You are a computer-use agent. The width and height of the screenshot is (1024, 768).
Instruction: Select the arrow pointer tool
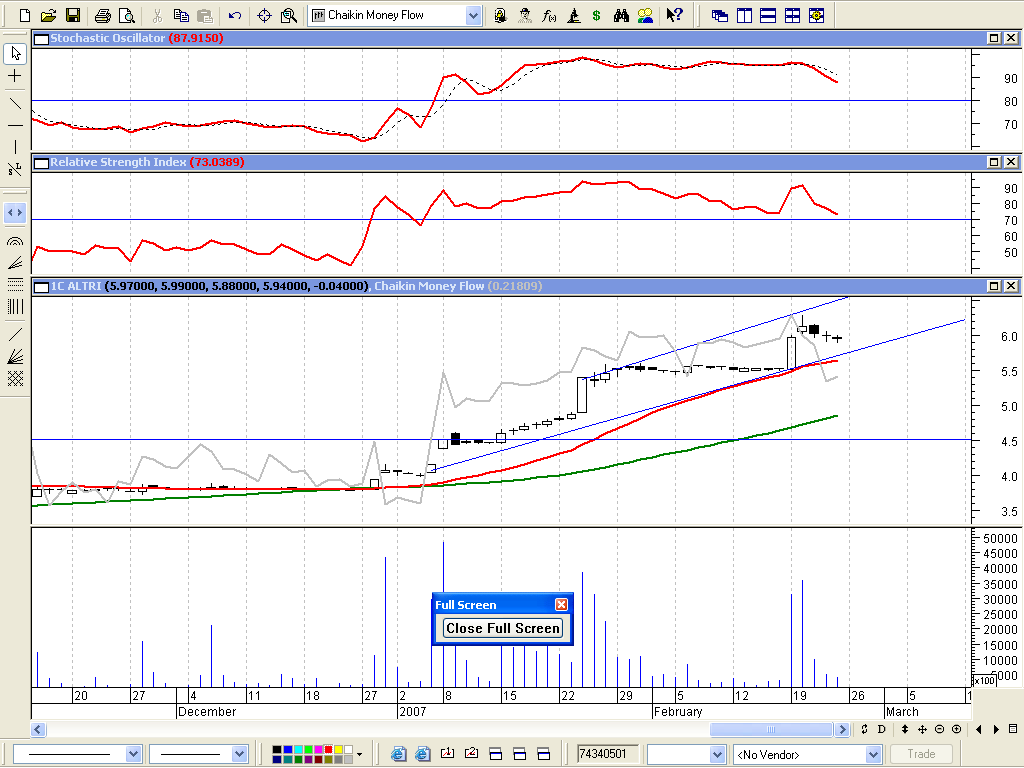coord(15,54)
